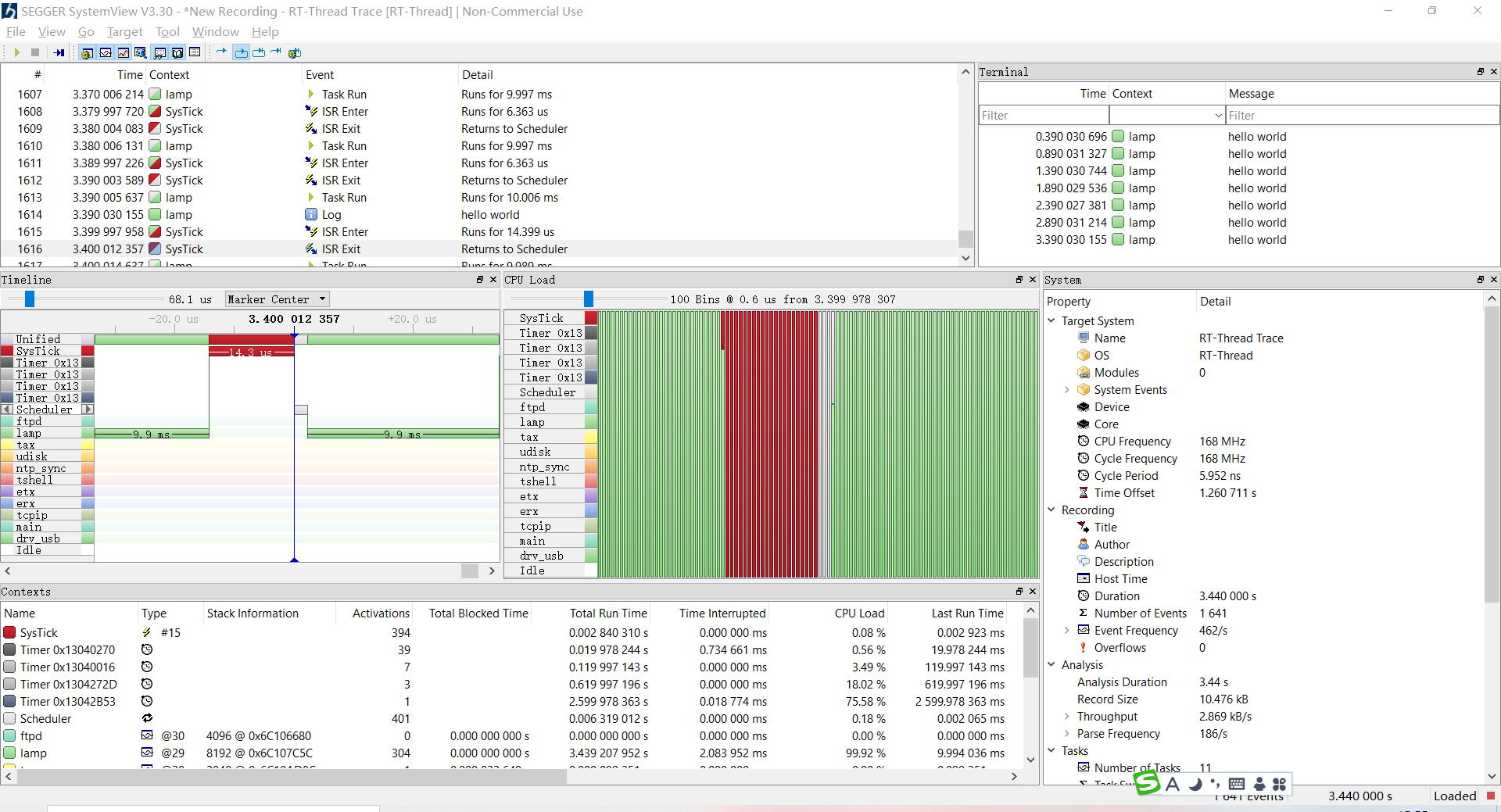Start recording with the green play icon
The width and height of the screenshot is (1501, 812).
point(16,52)
